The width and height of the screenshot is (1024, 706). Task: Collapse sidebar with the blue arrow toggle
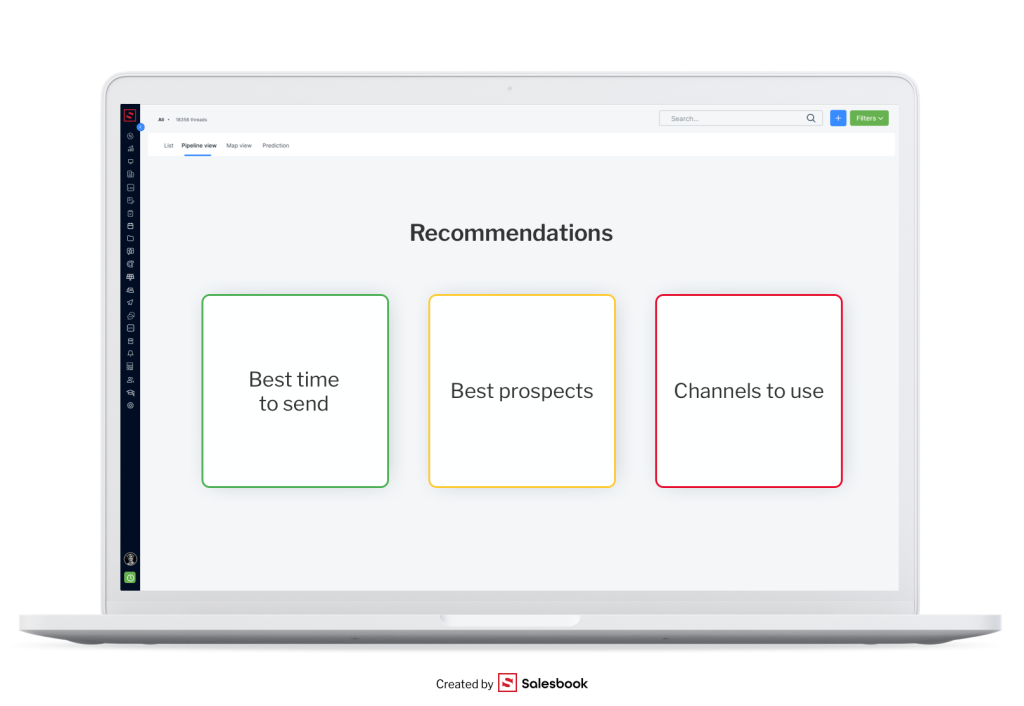tap(140, 127)
